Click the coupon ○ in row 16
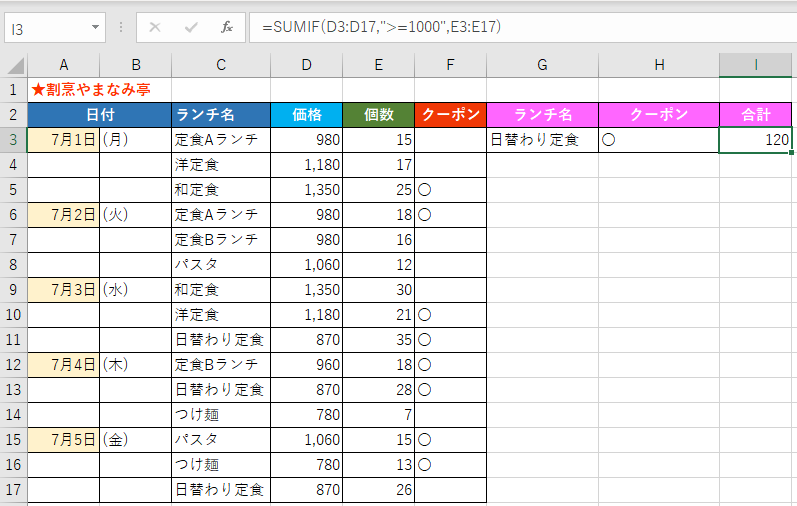Image resolution: width=797 pixels, height=506 pixels. tap(424, 465)
